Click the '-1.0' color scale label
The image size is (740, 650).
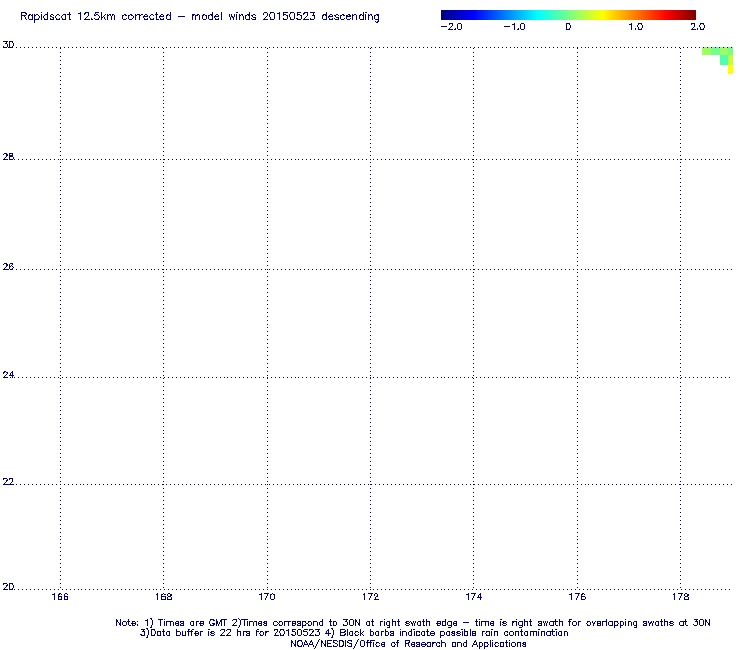pos(514,27)
